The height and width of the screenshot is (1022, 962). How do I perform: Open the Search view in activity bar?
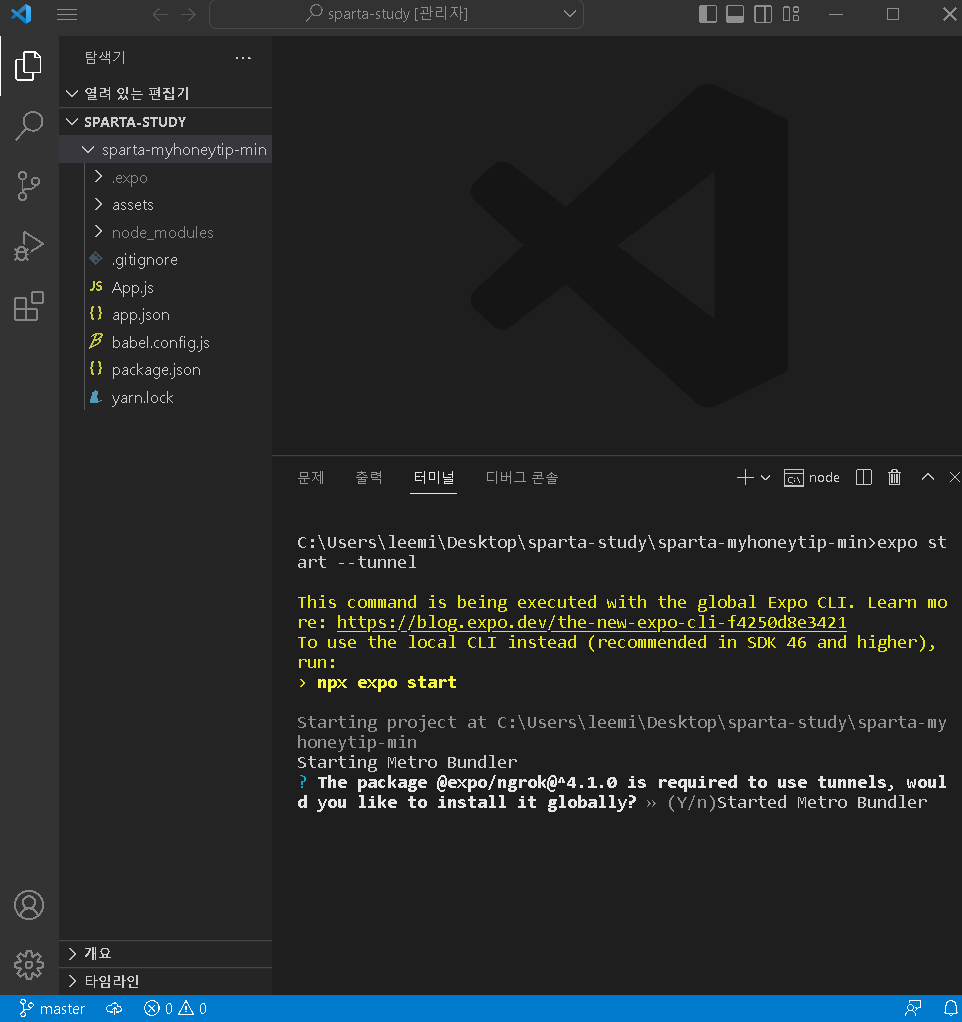coord(28,125)
